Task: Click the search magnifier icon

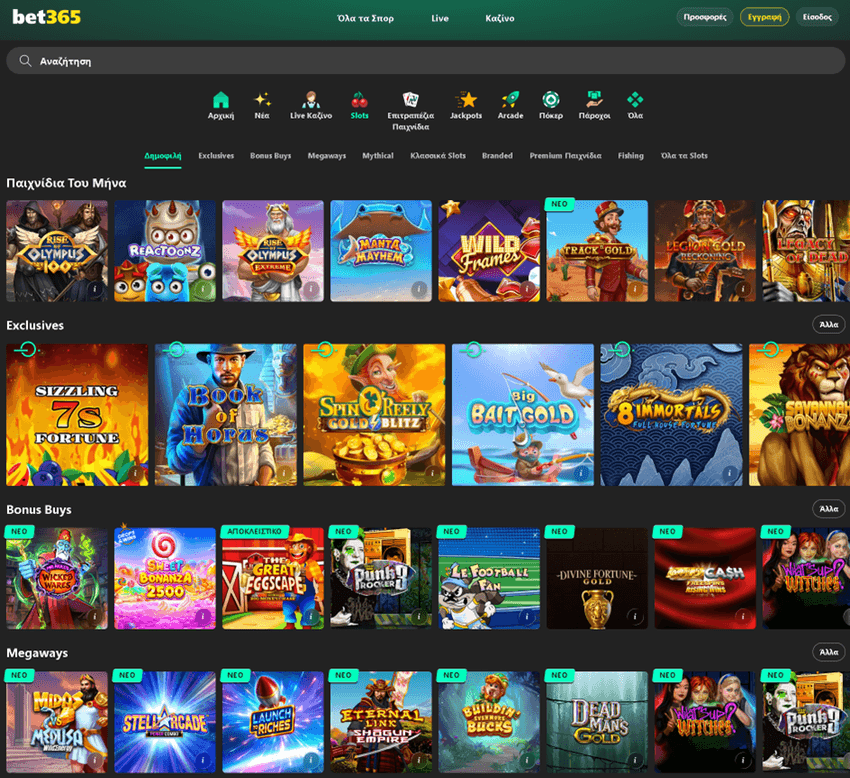Action: 25,61
